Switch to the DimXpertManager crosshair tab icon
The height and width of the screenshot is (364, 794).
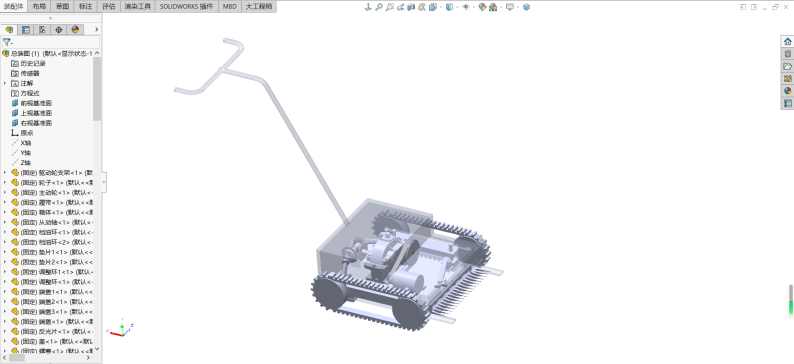point(59,30)
